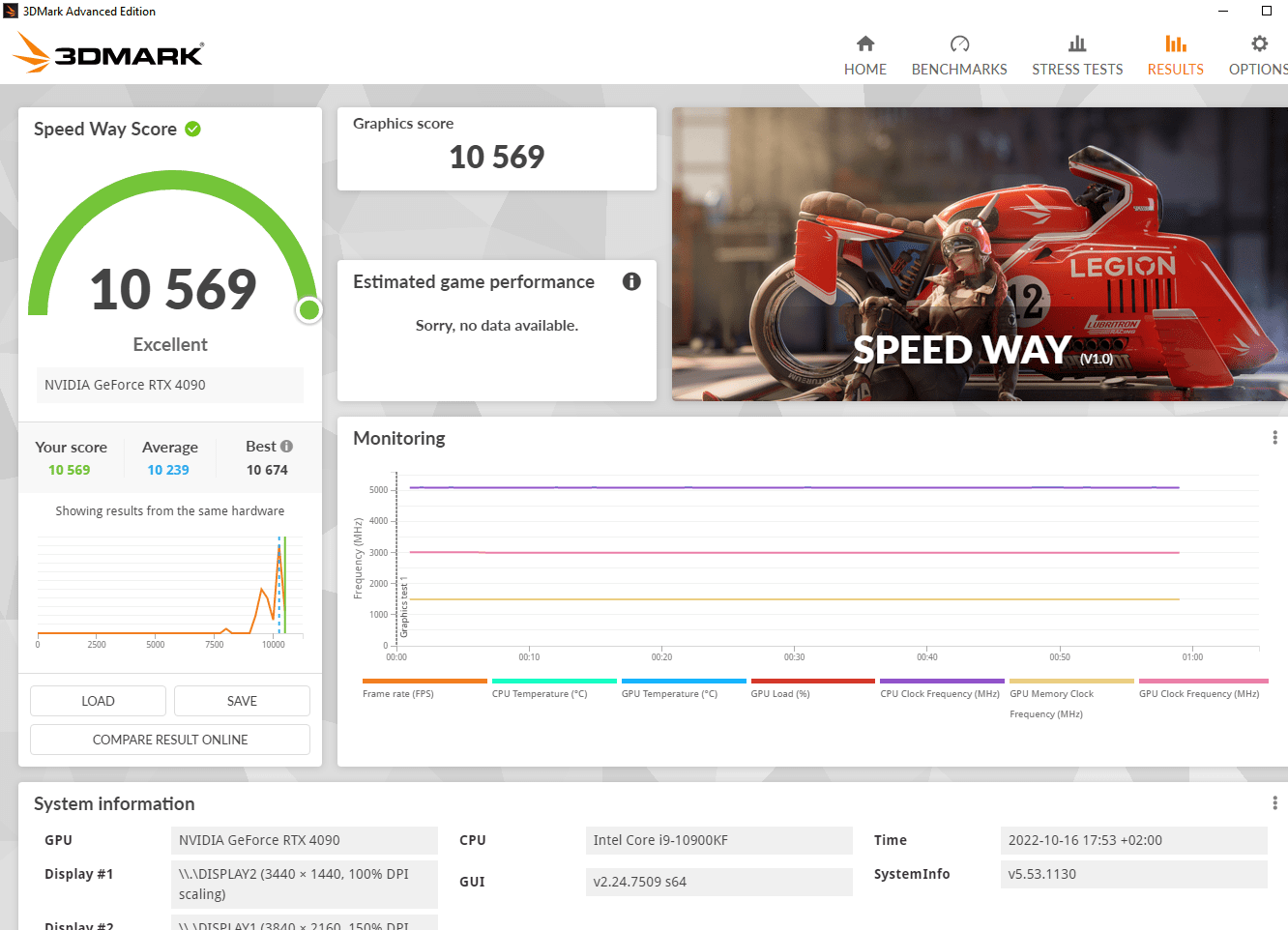Toggle GPU Temperature legend series
Screen dimensions: 1288x930
point(684,688)
